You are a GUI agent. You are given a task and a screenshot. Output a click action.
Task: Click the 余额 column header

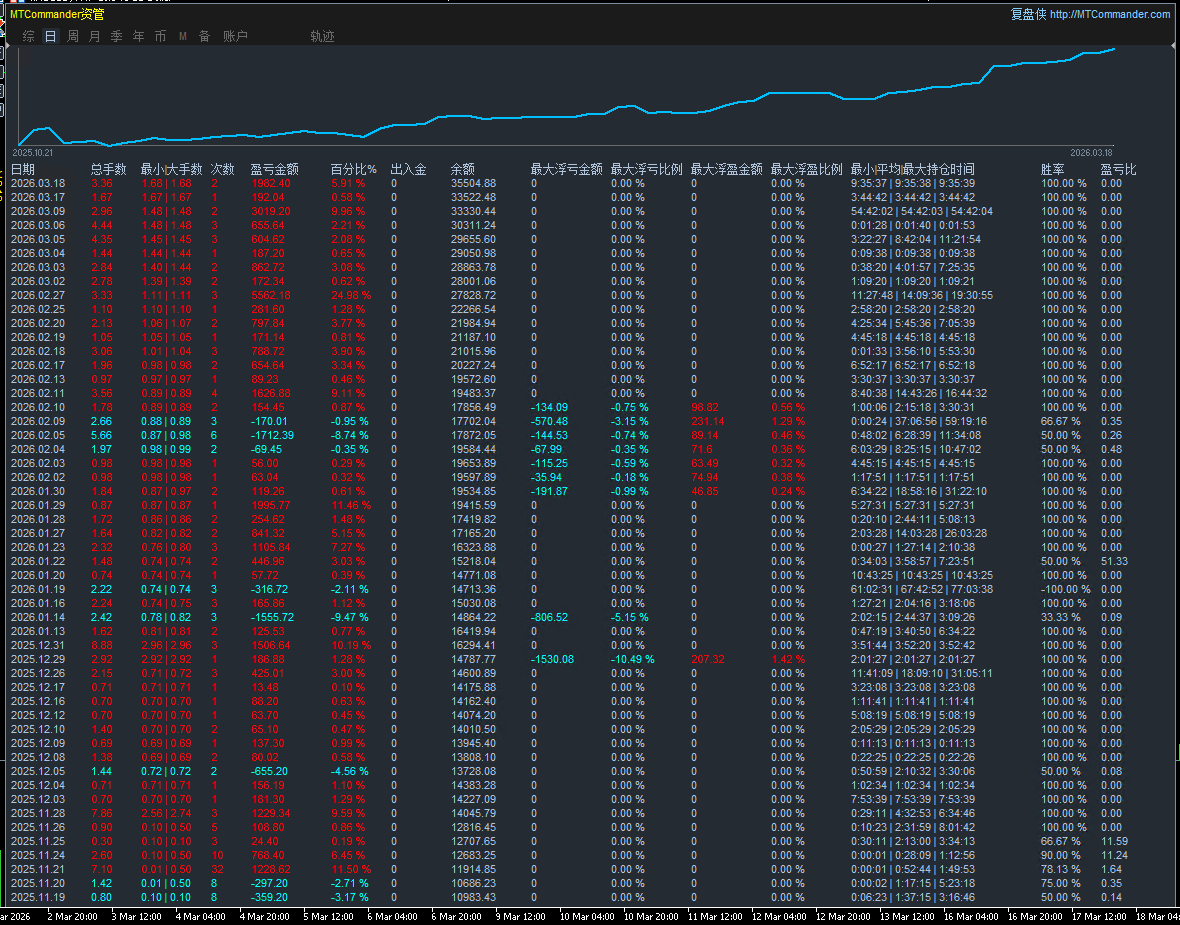point(463,169)
